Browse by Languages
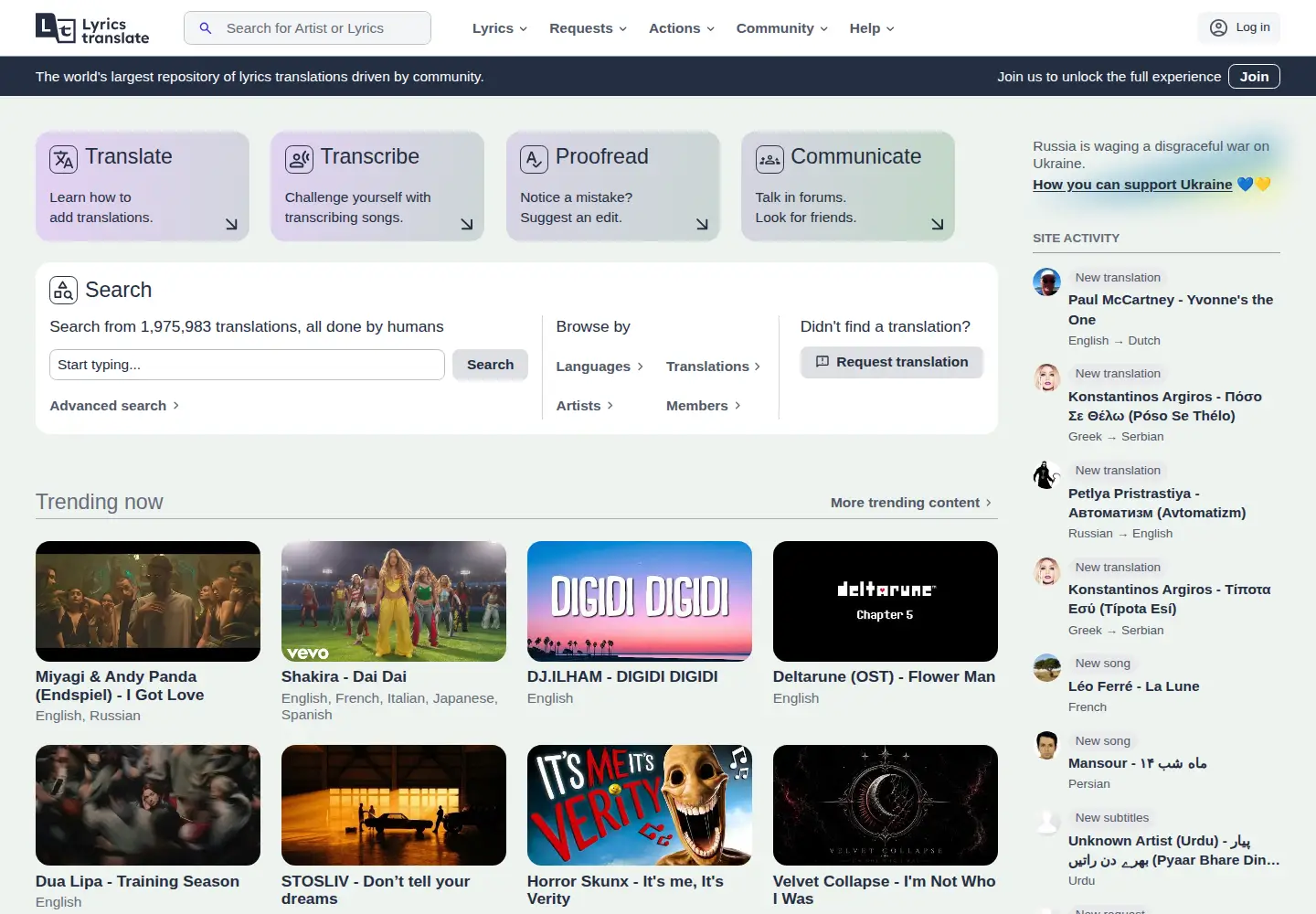The width and height of the screenshot is (1316, 914). [600, 367]
